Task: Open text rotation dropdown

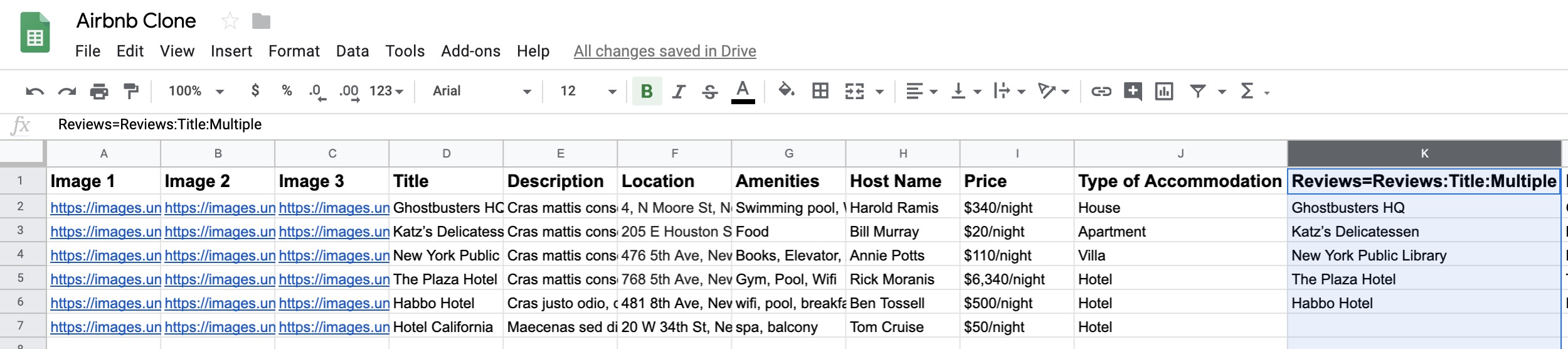Action: tap(1054, 92)
